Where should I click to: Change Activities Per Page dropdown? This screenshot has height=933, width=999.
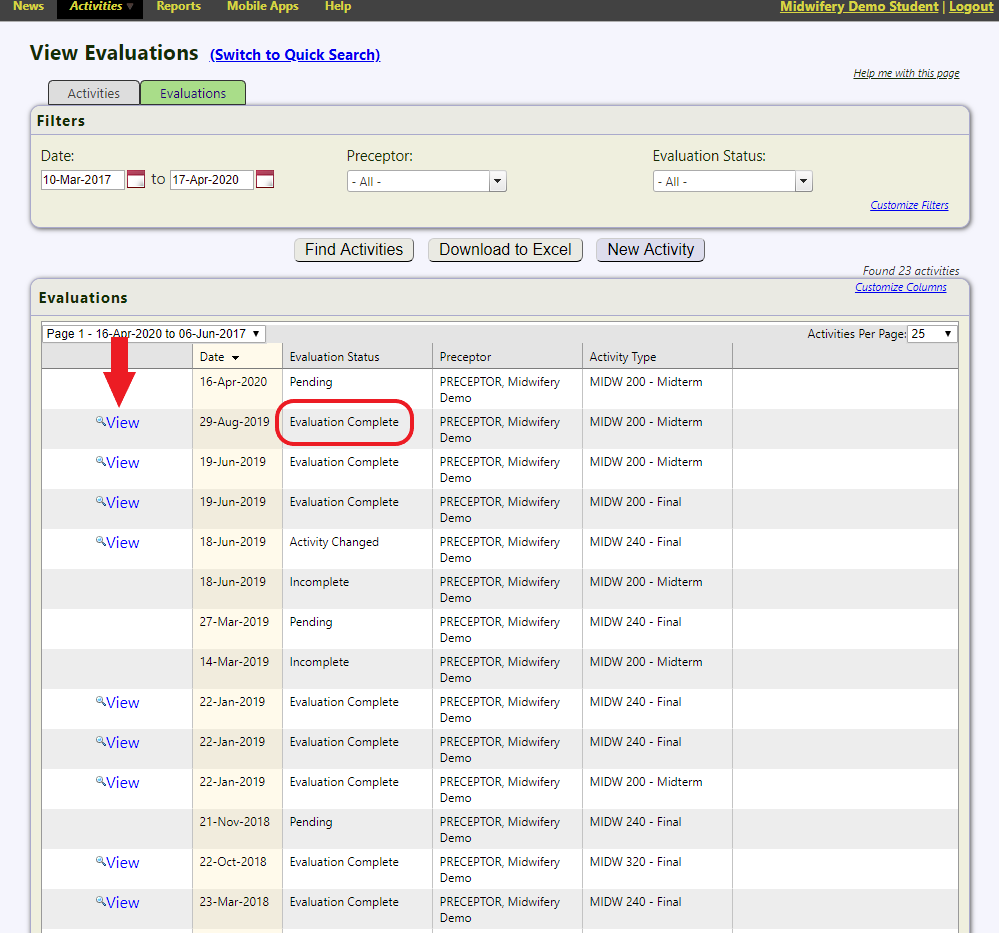pos(932,334)
